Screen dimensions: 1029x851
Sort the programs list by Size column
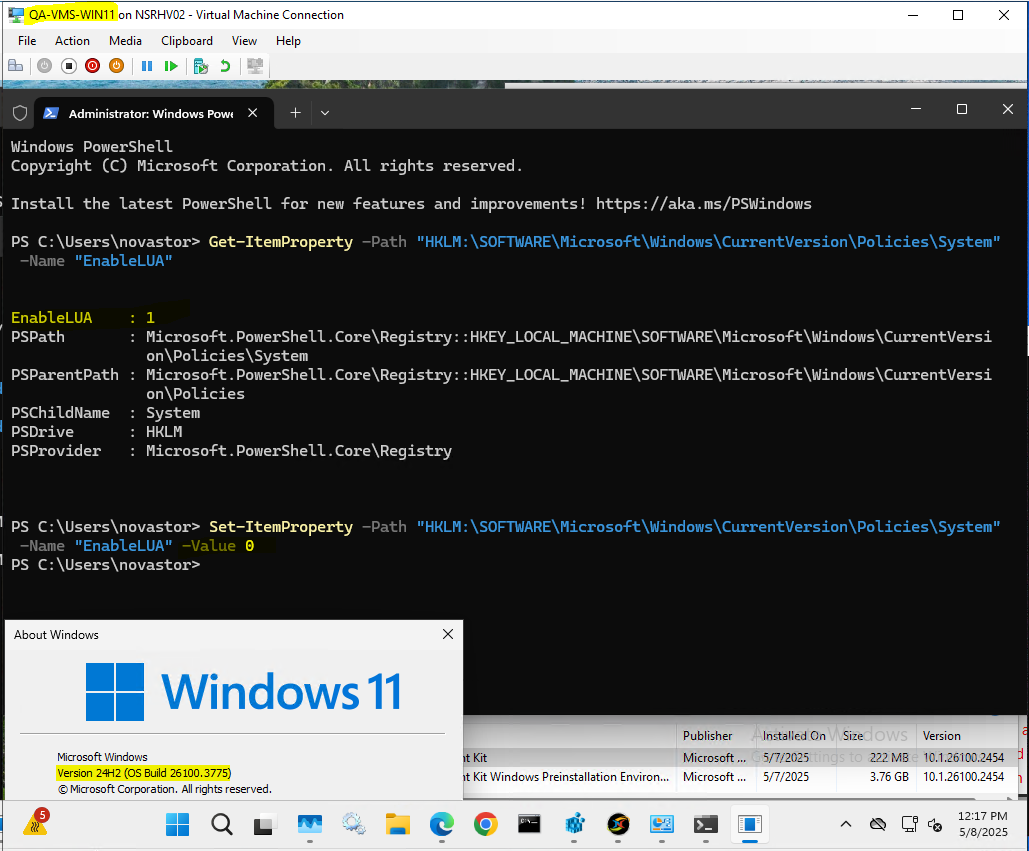[853, 736]
